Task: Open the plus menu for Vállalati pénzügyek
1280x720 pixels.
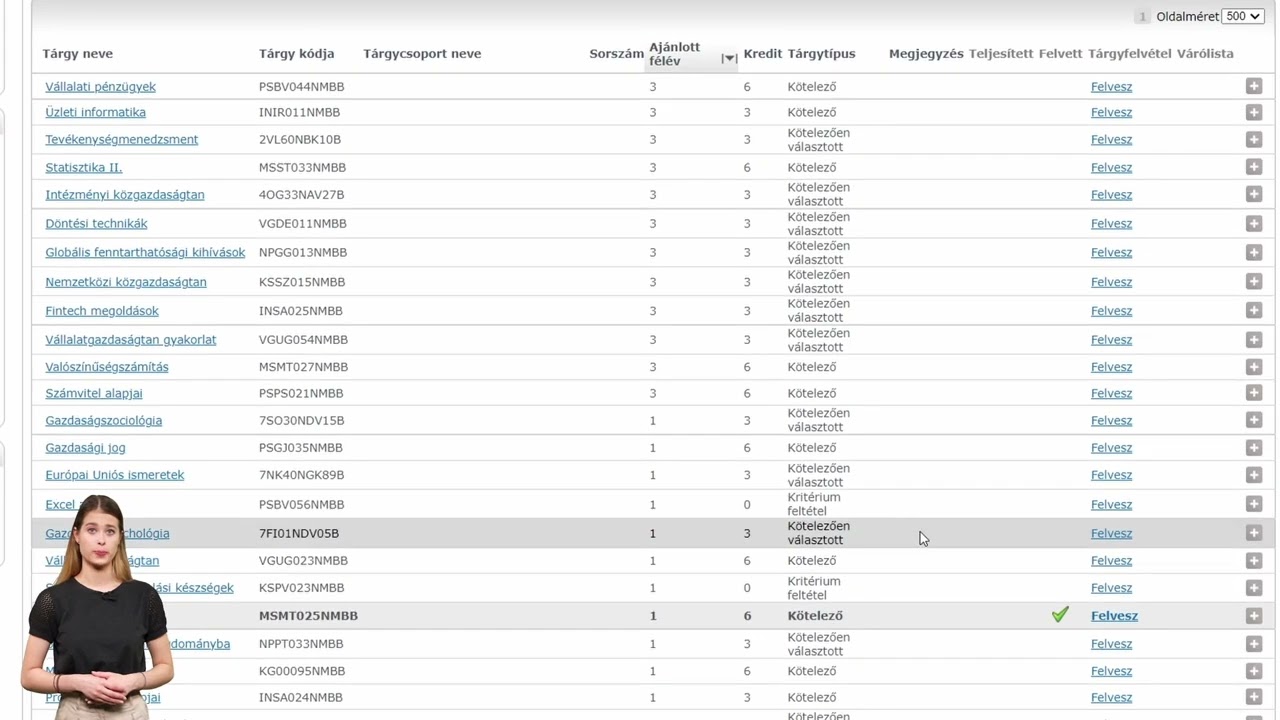Action: tap(1254, 87)
